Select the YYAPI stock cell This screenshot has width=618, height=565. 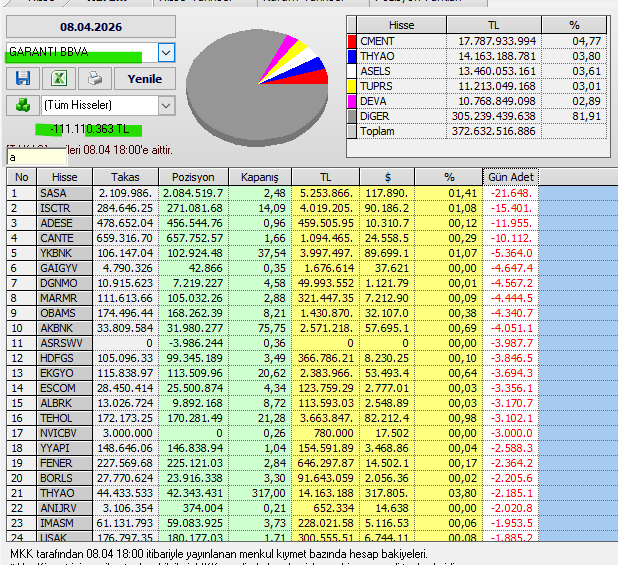pos(65,448)
